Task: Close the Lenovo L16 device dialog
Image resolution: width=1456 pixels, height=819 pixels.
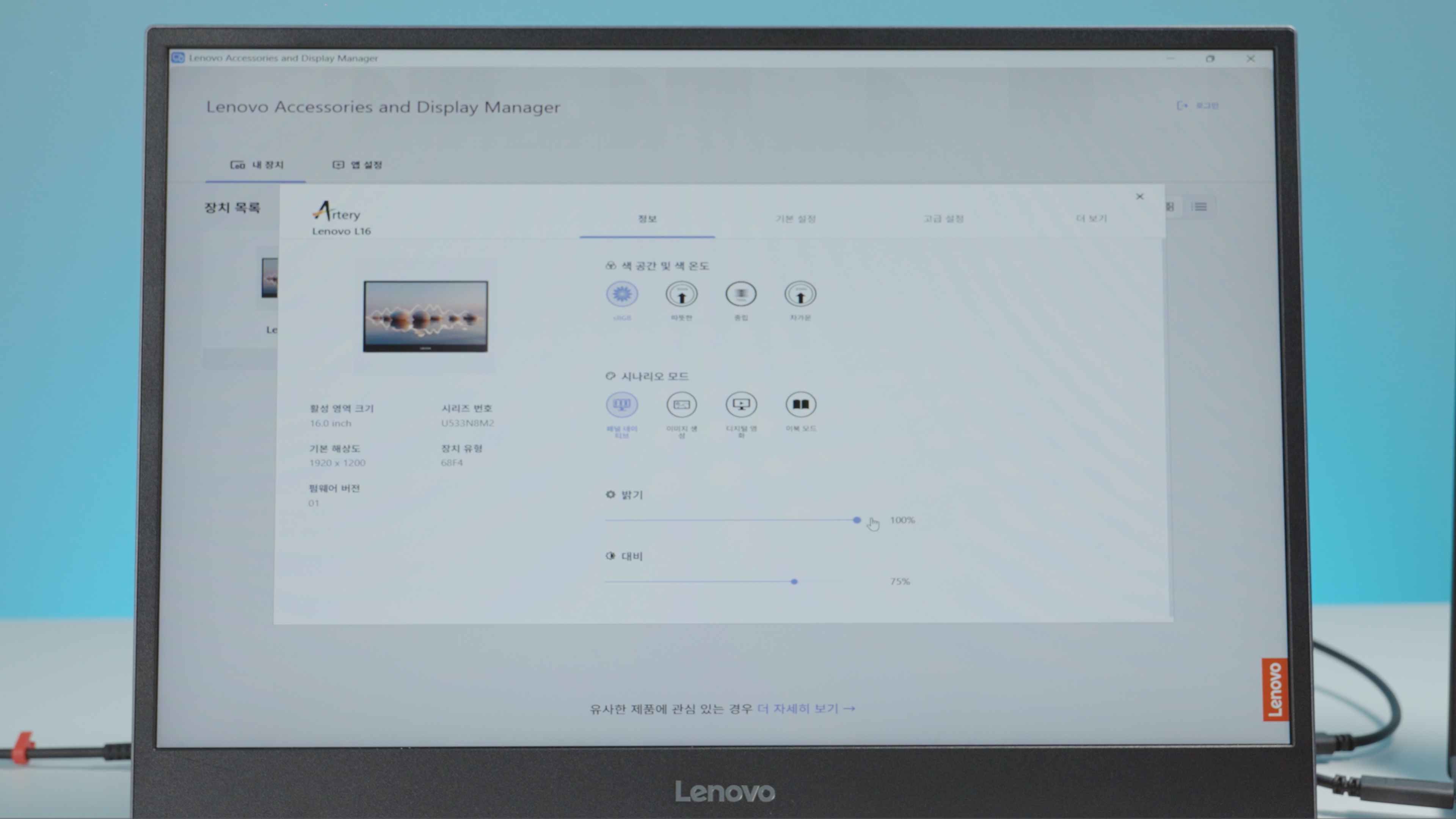Action: tap(1139, 196)
